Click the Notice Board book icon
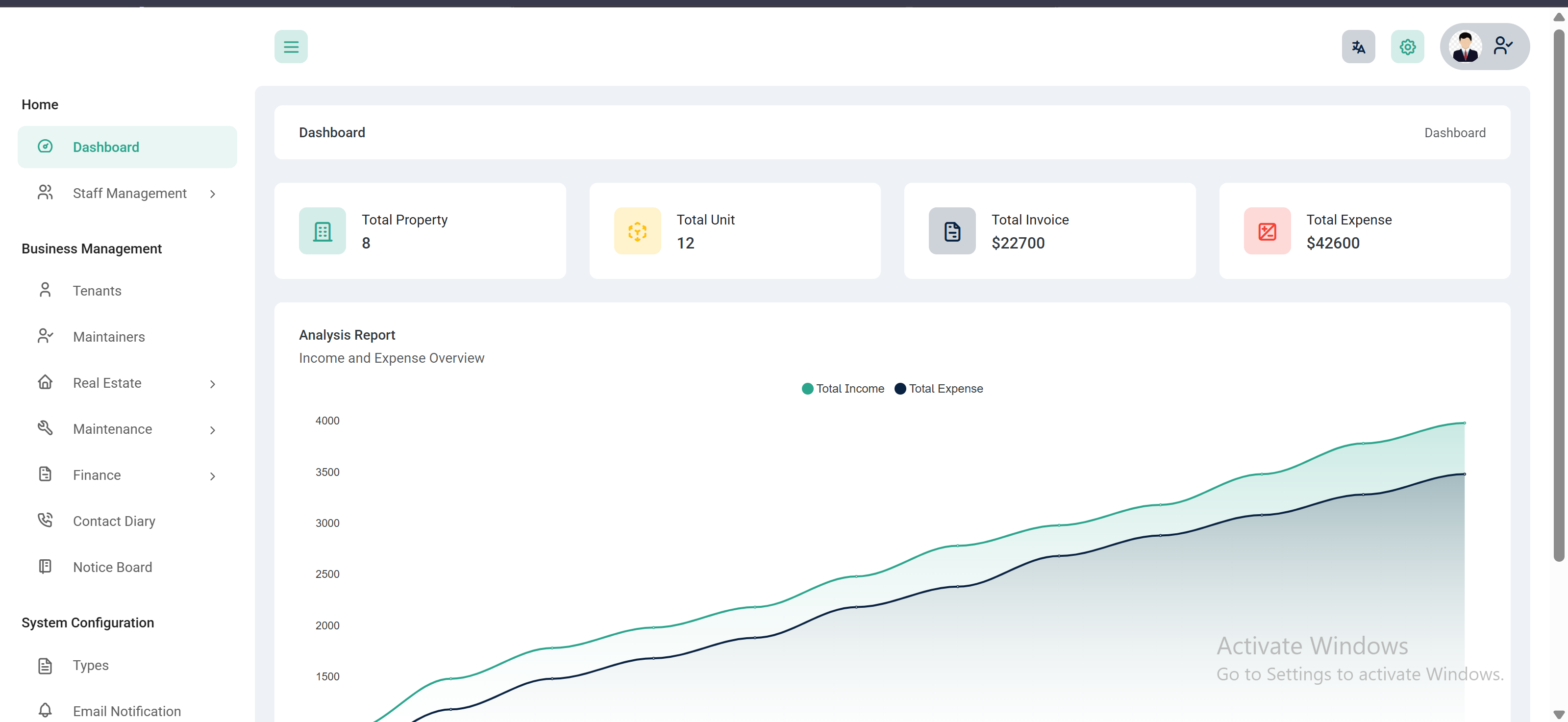This screenshot has height=722, width=1568. point(45,567)
